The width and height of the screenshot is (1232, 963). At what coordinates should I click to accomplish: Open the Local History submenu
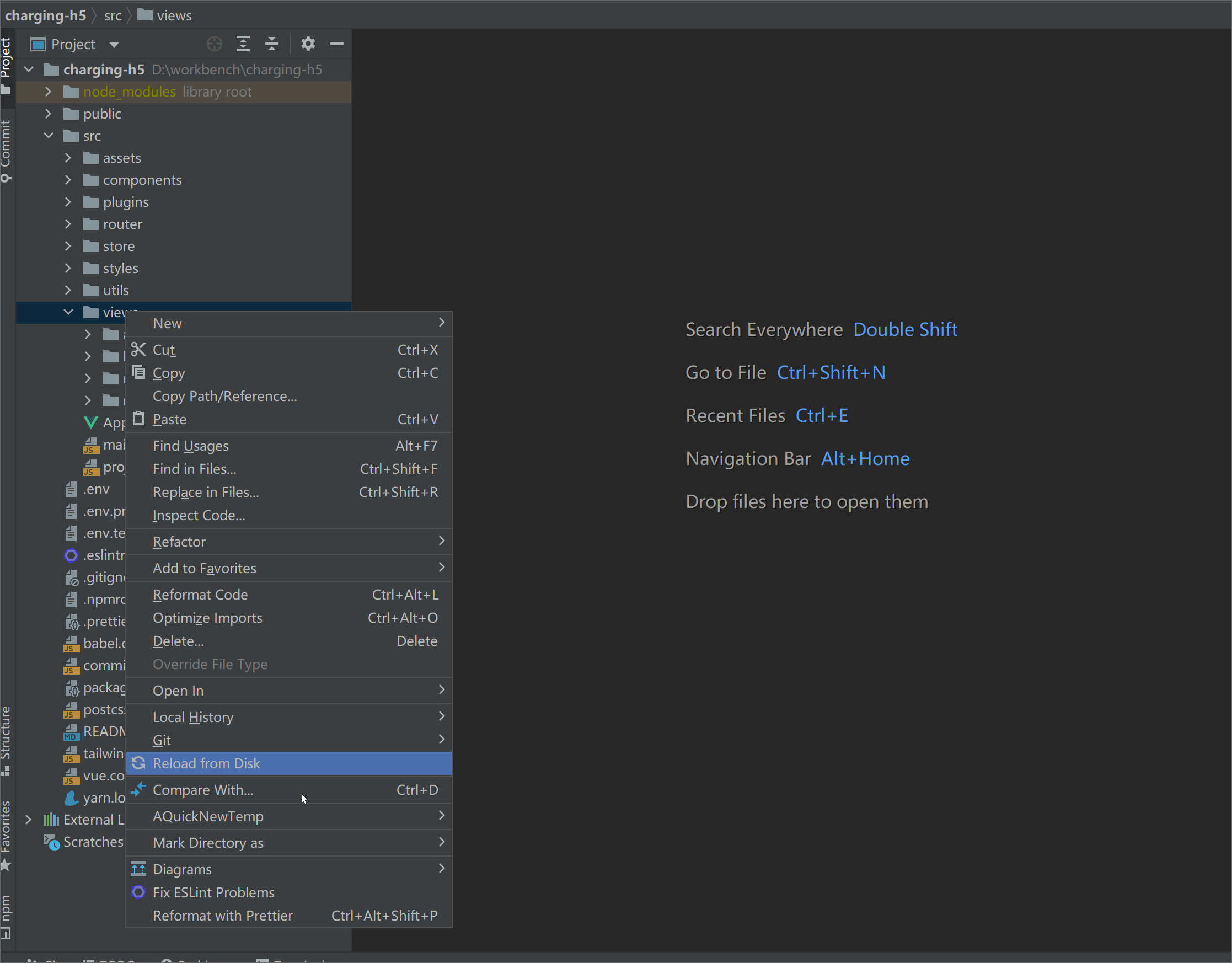[x=289, y=717]
